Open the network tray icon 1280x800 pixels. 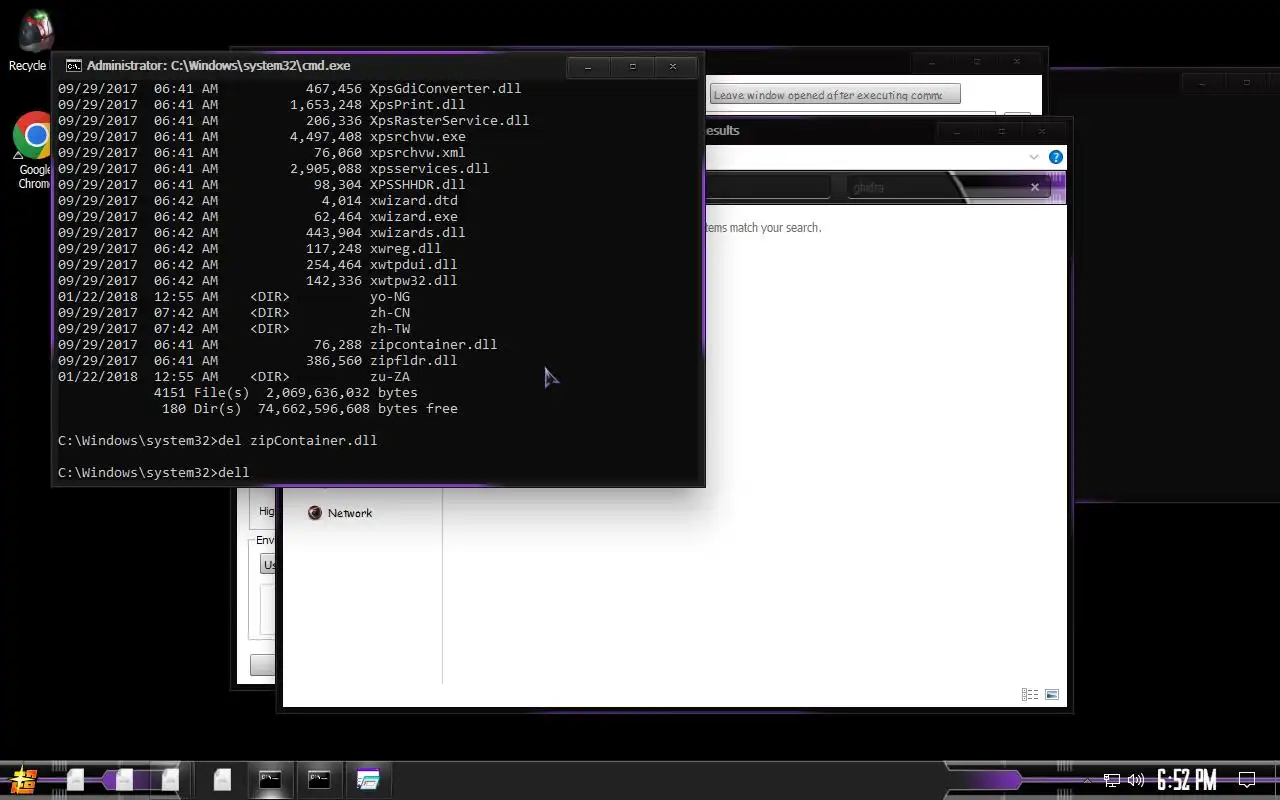point(1112,780)
